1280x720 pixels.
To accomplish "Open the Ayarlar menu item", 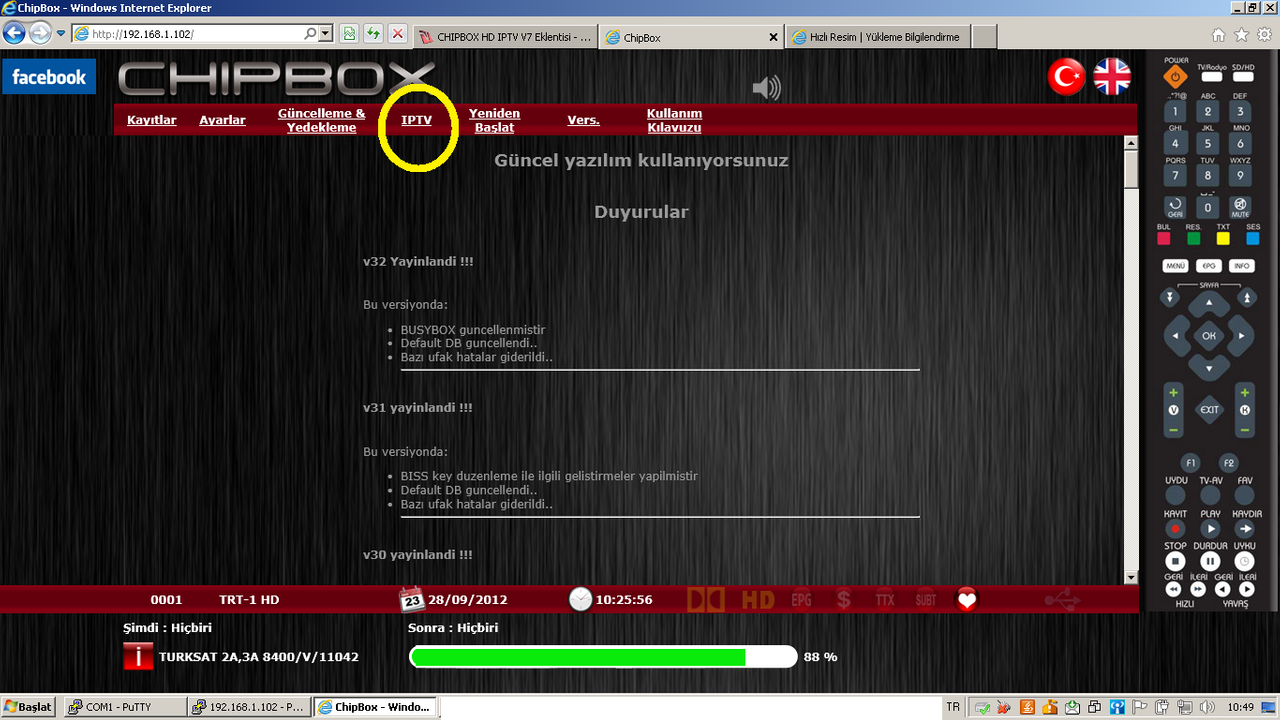I will coord(222,120).
